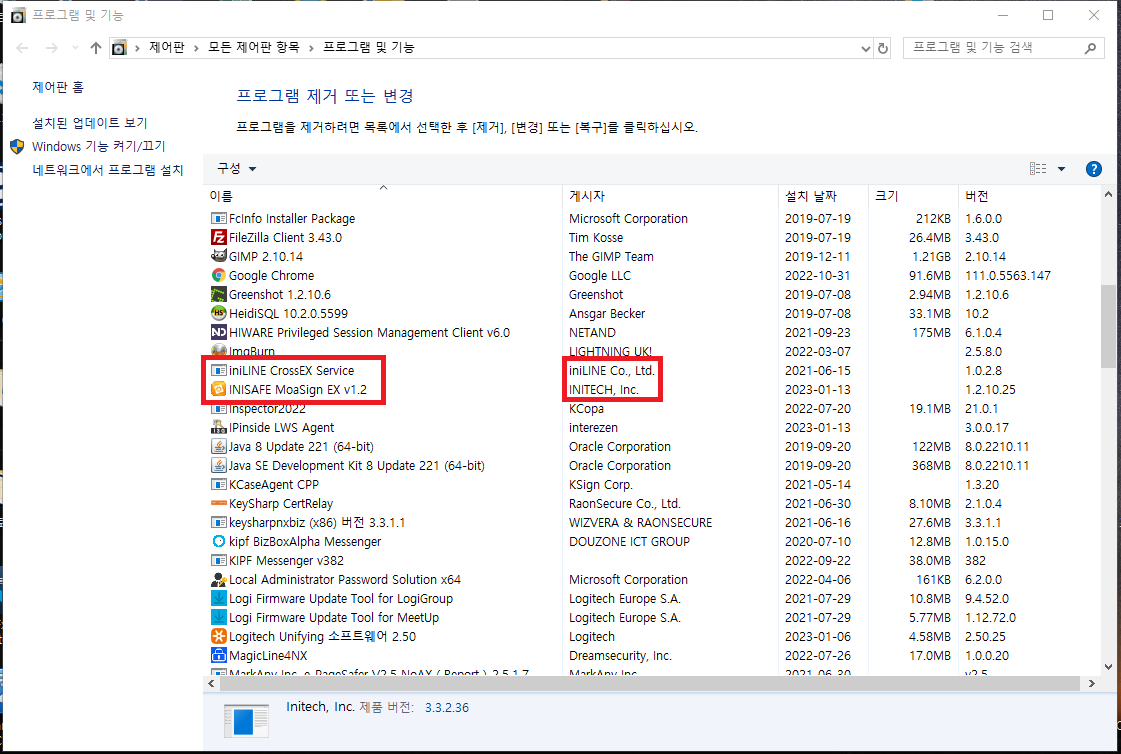
Task: Click the INISAFE MoaSign EX icon
Action: (x=219, y=390)
